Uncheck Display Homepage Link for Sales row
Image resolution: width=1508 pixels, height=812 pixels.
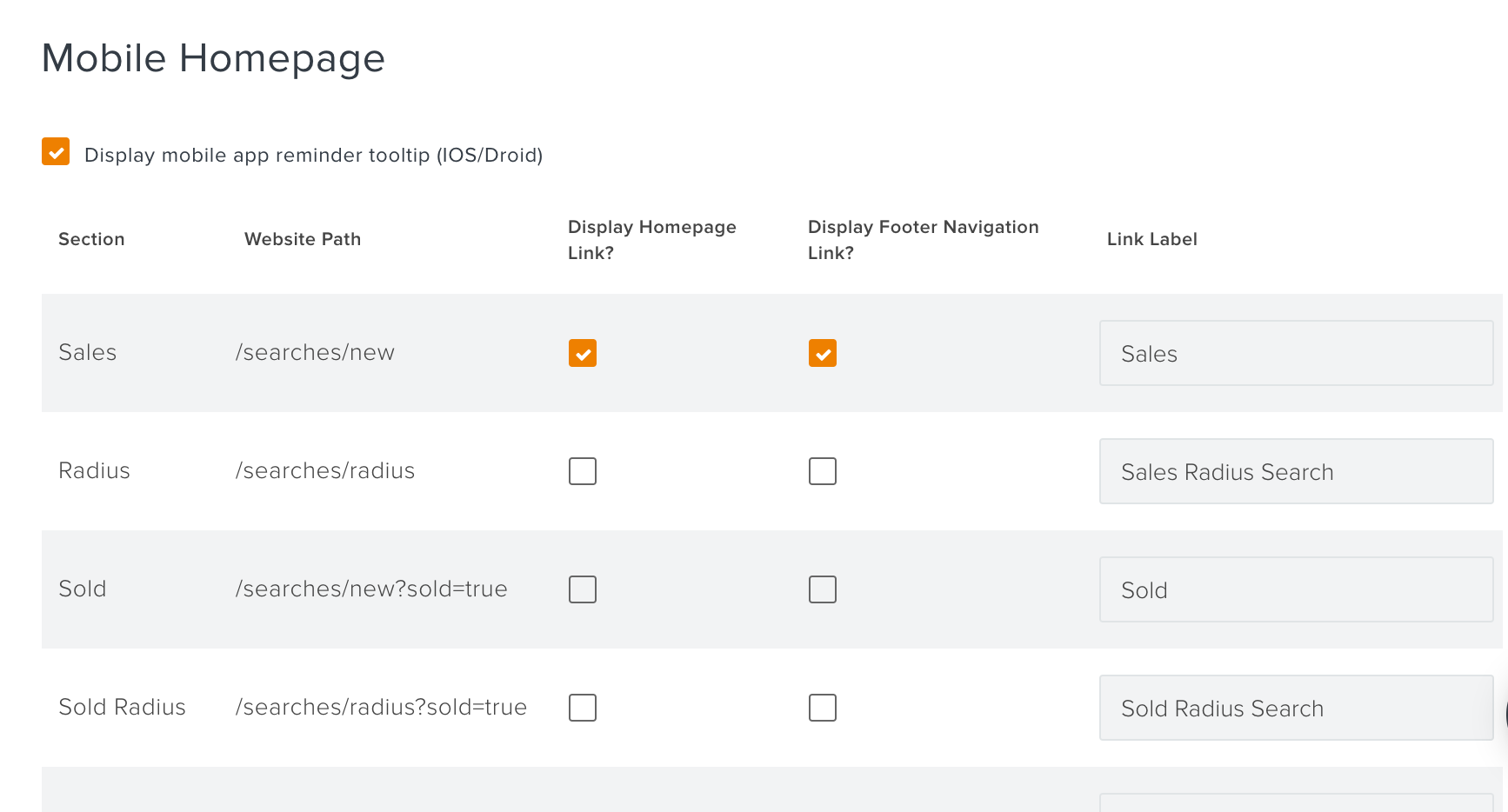point(583,353)
